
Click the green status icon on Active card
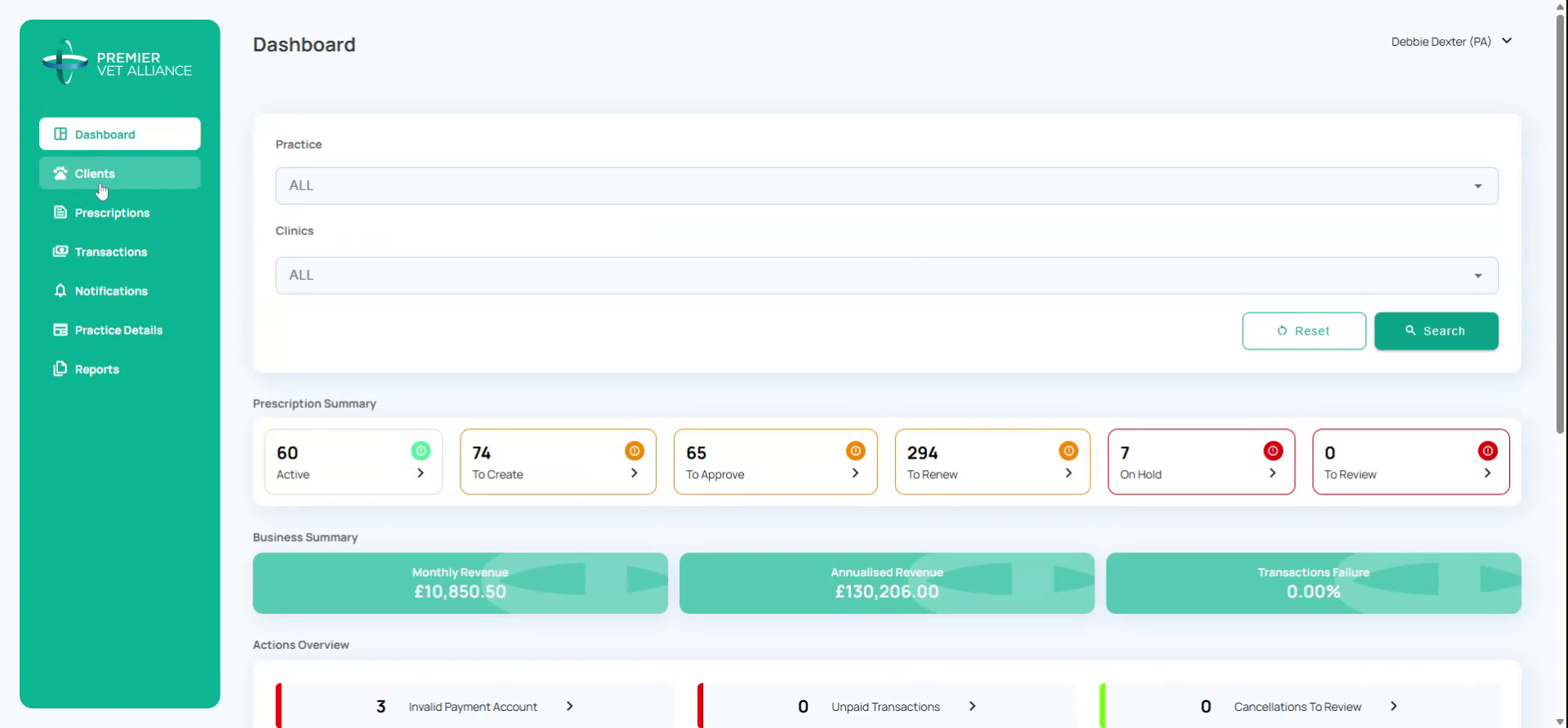tap(421, 451)
